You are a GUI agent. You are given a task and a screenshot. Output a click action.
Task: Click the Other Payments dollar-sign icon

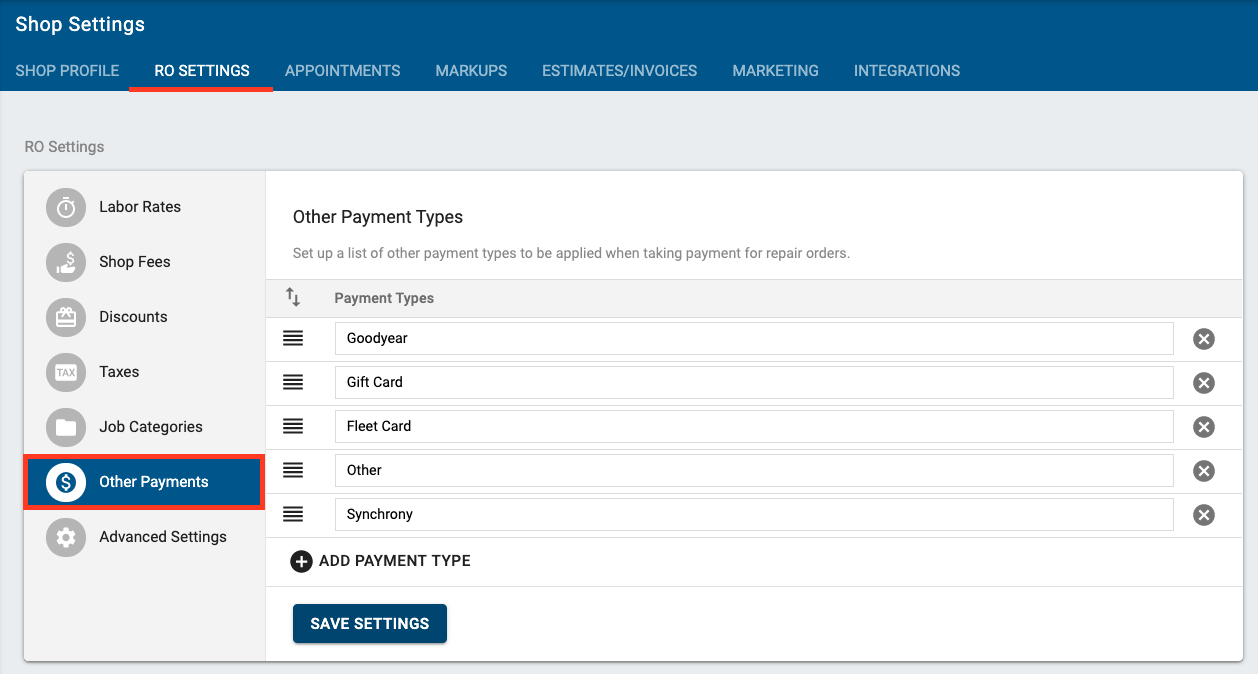click(66, 482)
